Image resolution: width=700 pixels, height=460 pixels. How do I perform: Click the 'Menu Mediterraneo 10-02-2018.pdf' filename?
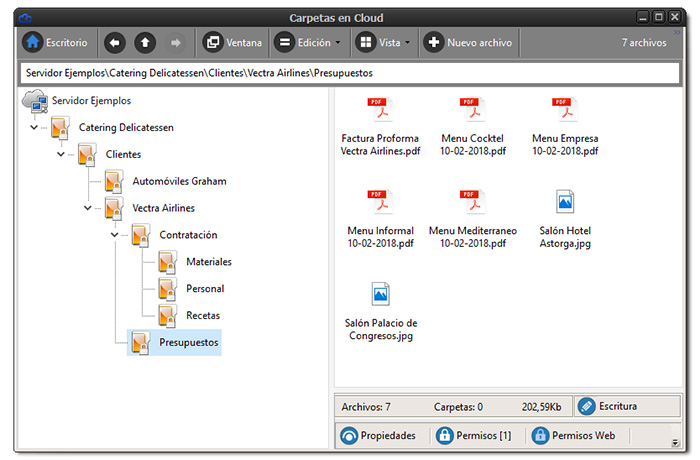pyautogui.click(x=473, y=237)
